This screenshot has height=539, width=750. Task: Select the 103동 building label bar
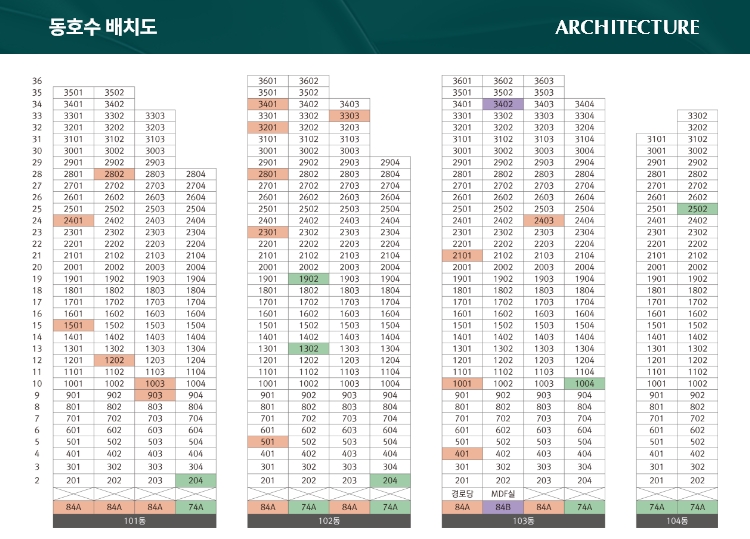click(523, 521)
